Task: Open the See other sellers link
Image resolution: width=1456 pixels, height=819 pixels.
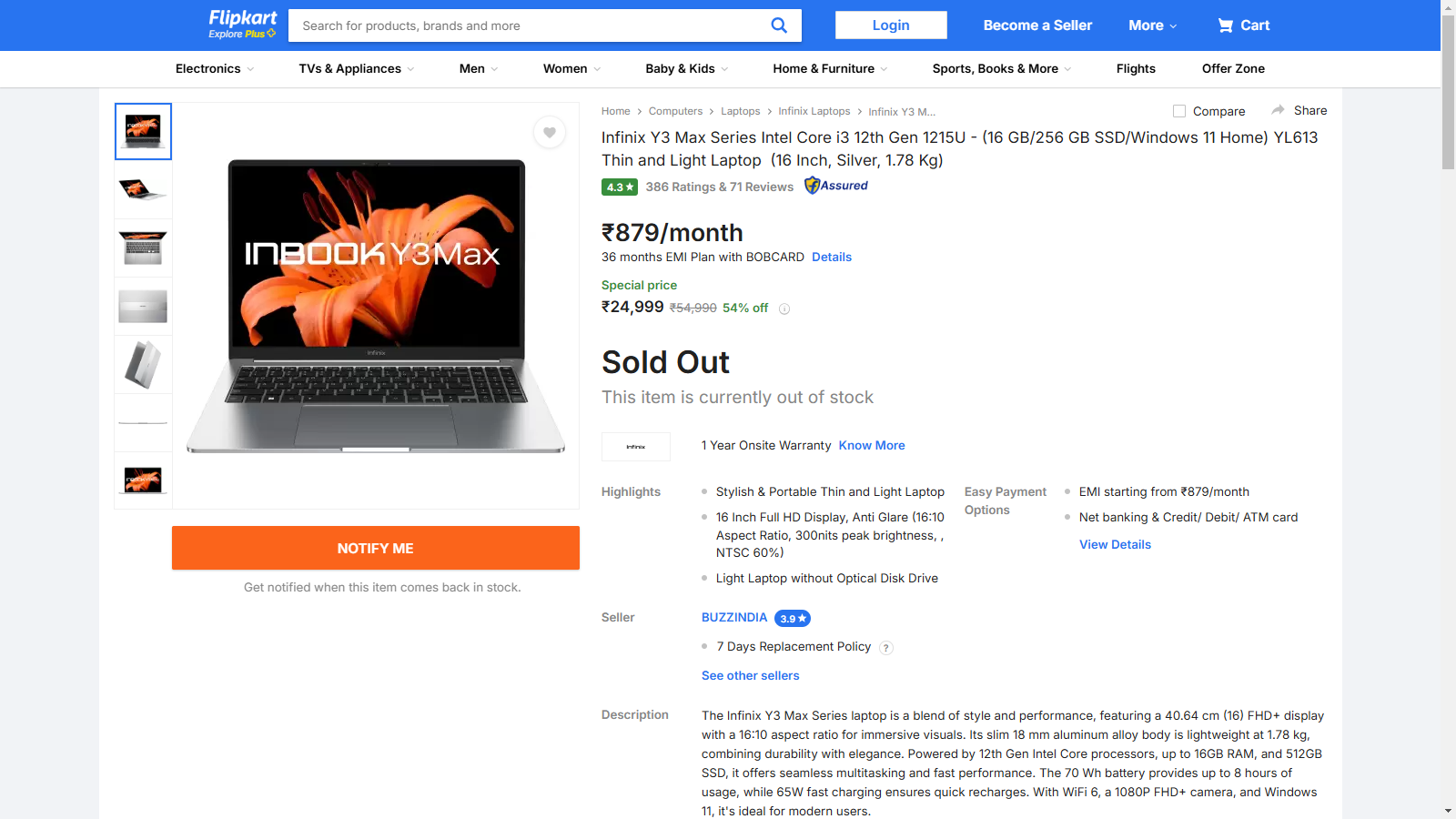Action: click(750, 675)
